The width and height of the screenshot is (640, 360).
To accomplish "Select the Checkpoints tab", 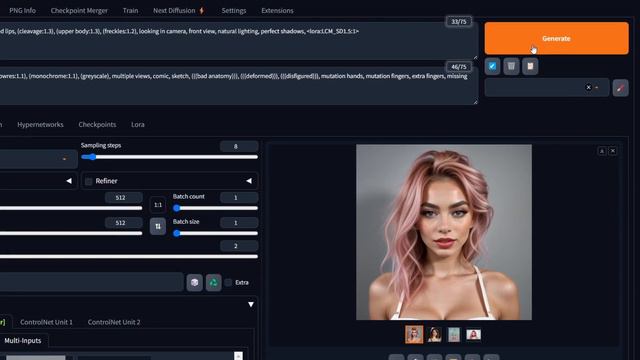I will coord(97,124).
